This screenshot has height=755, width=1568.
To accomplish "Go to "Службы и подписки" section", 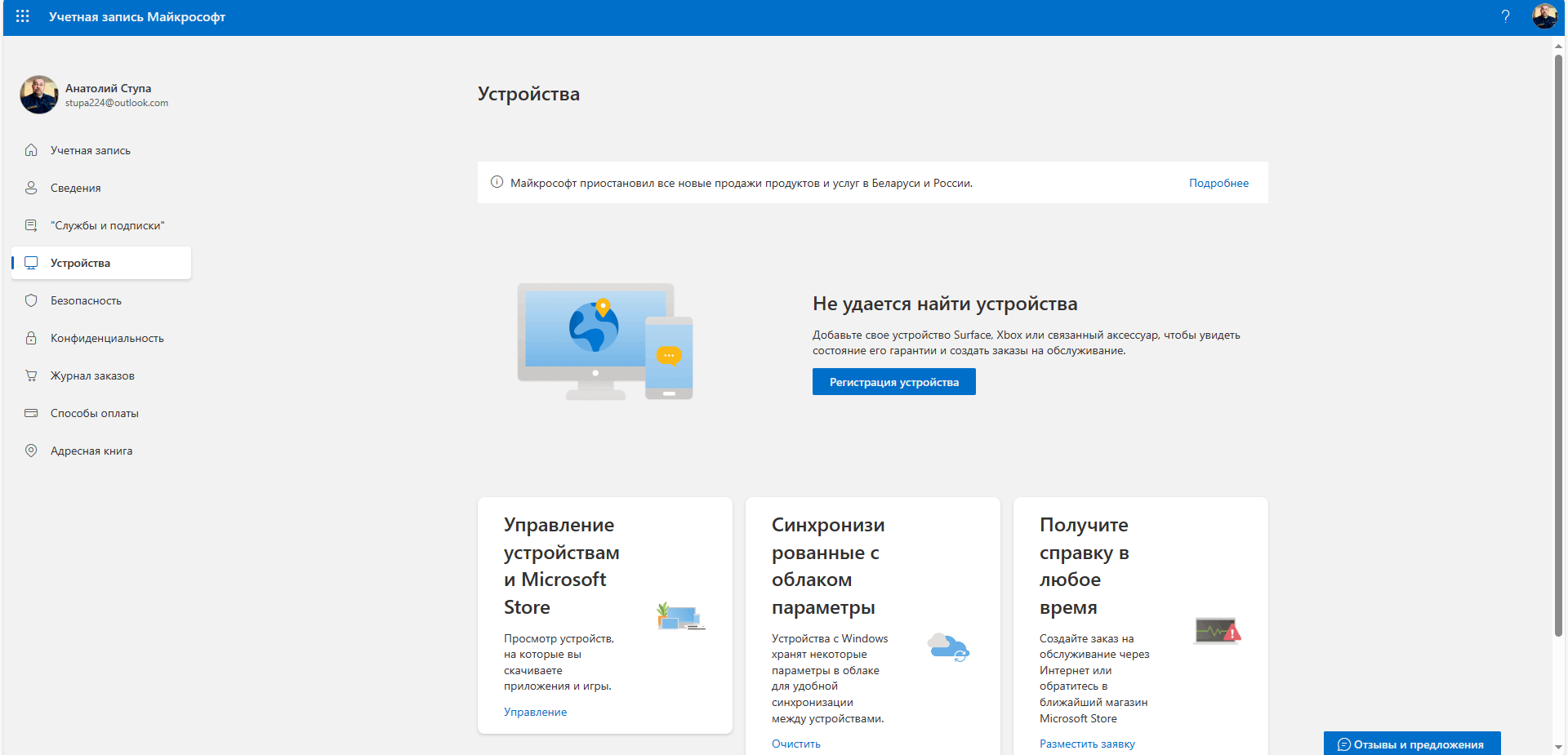I will 101,225.
